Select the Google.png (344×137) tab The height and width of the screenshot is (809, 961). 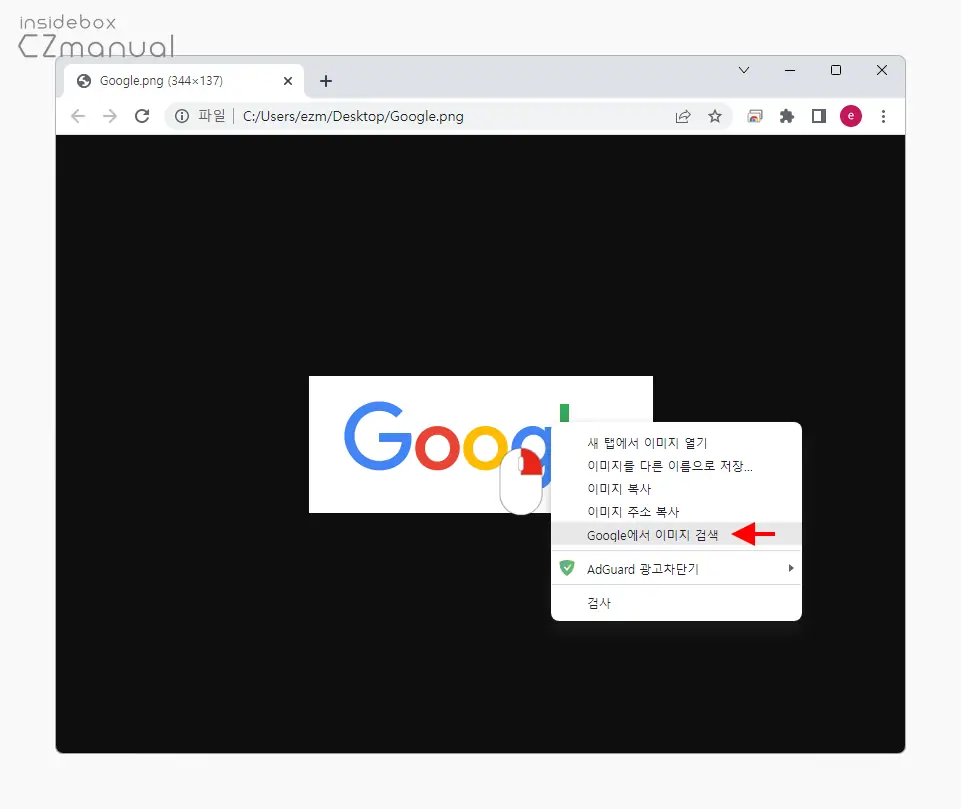click(x=184, y=81)
